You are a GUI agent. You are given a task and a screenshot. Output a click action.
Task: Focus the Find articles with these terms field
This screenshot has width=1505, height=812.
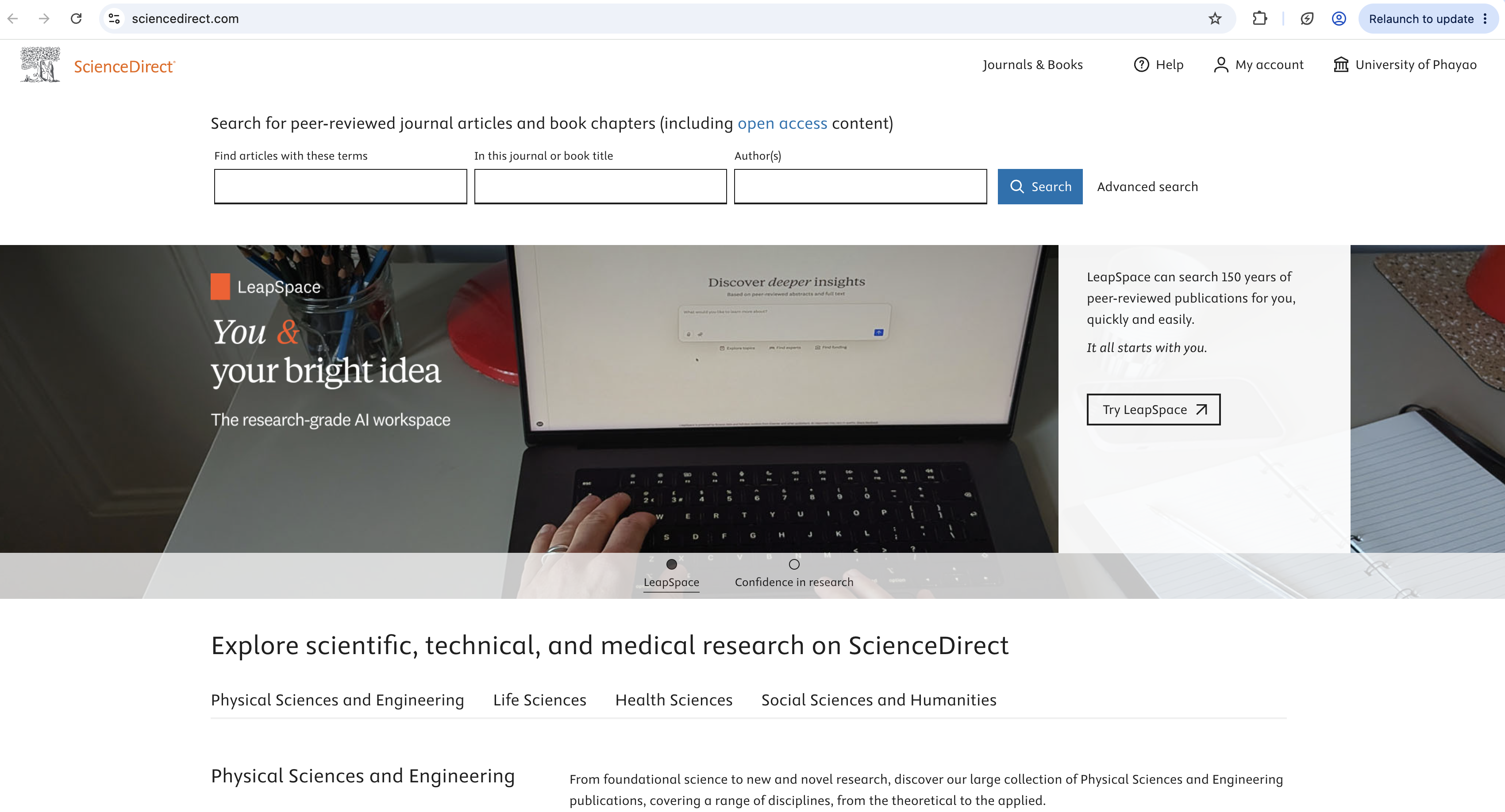[341, 187]
